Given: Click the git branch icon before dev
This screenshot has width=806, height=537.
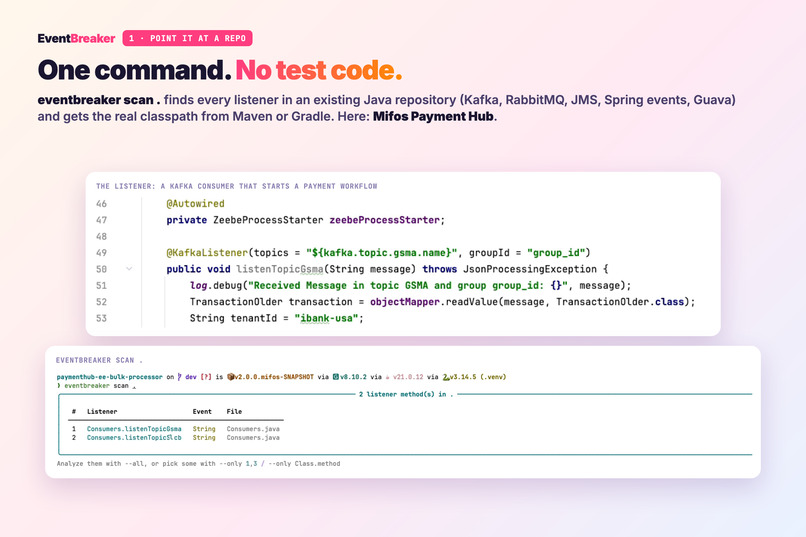Looking at the screenshot, I should [x=179, y=377].
